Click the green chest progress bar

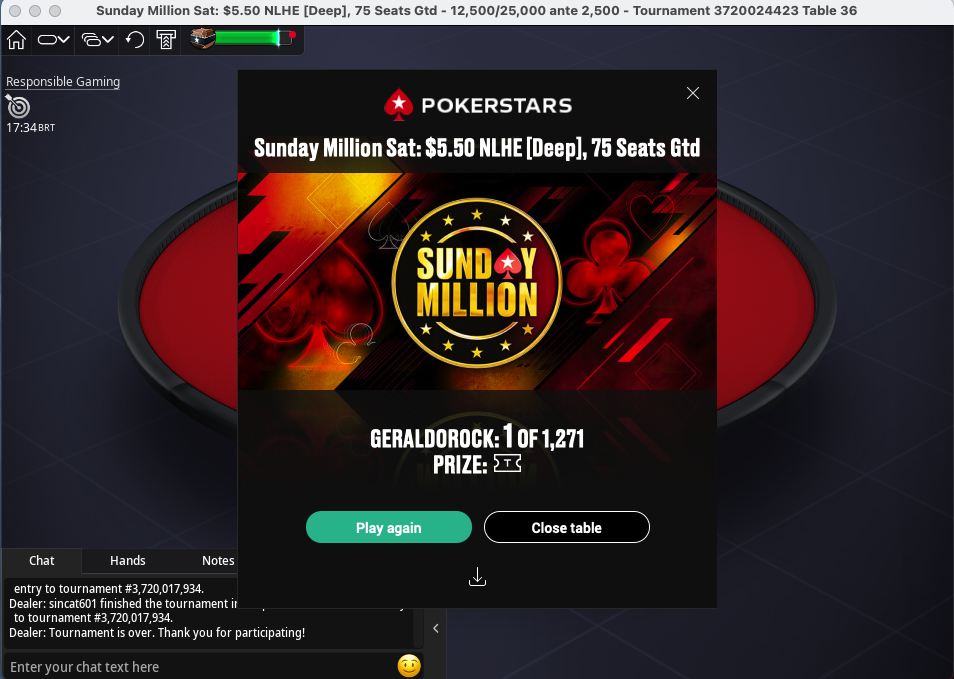point(248,38)
